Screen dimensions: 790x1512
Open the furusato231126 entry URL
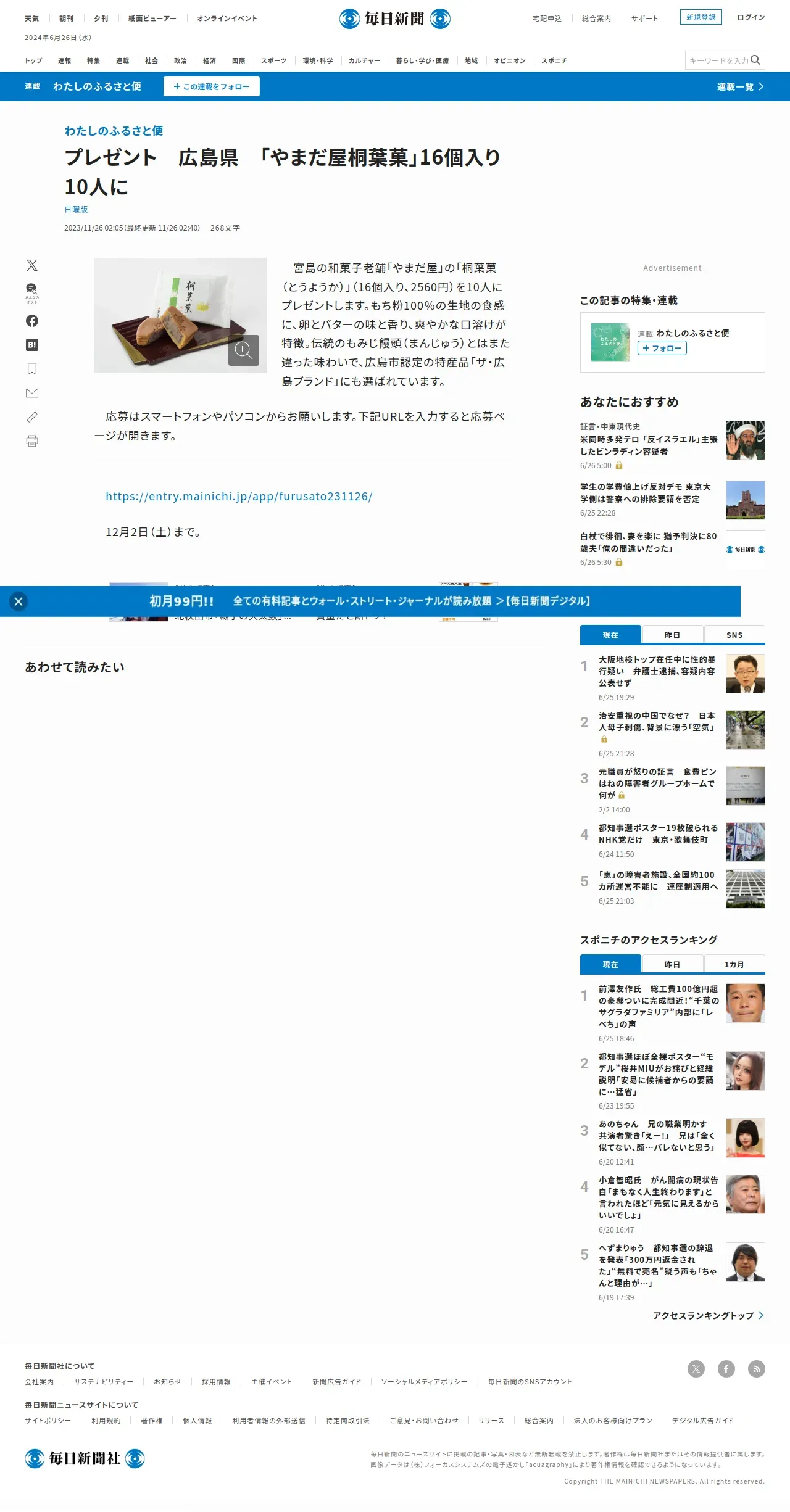tap(239, 497)
